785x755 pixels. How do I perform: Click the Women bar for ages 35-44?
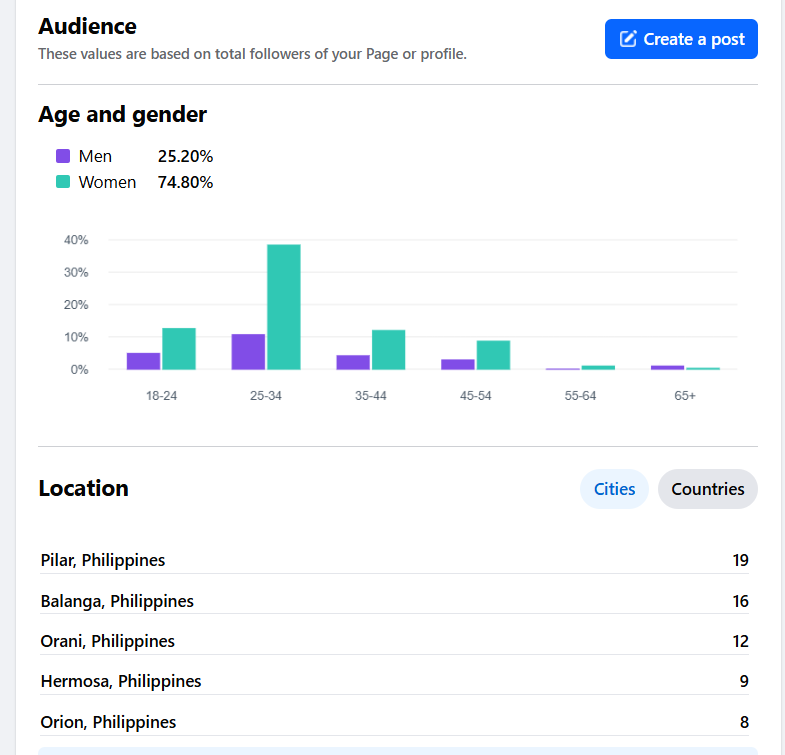pyautogui.click(x=388, y=350)
